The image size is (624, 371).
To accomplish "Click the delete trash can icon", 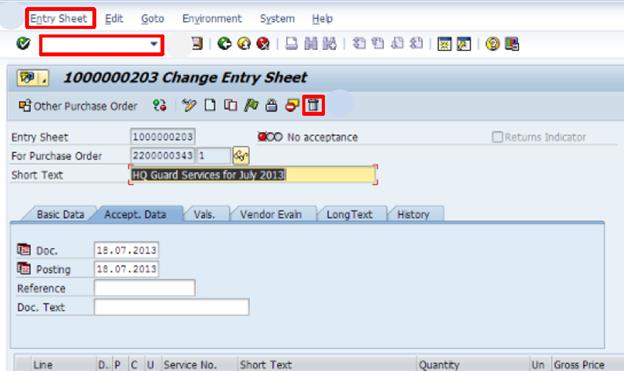I will (313, 105).
